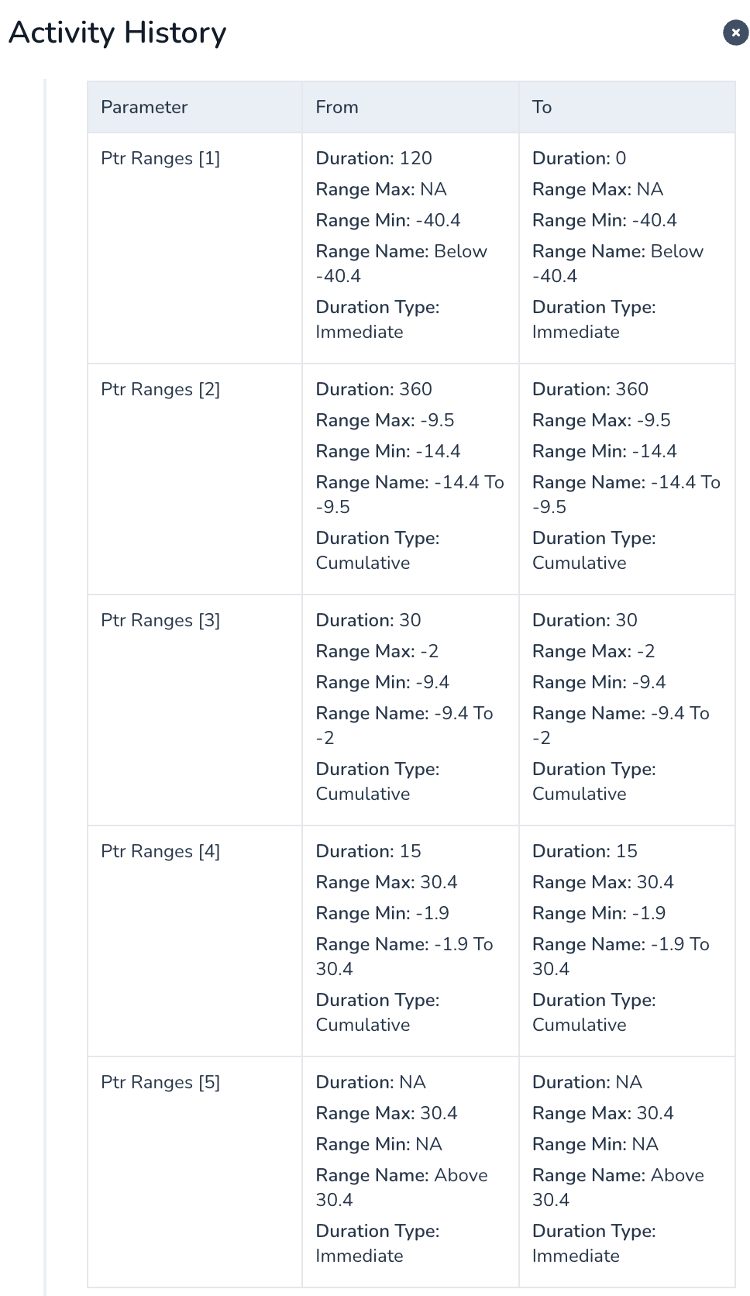750x1296 pixels.
Task: Click the Ptr Ranges [1] parameter cell
Action: (194, 248)
